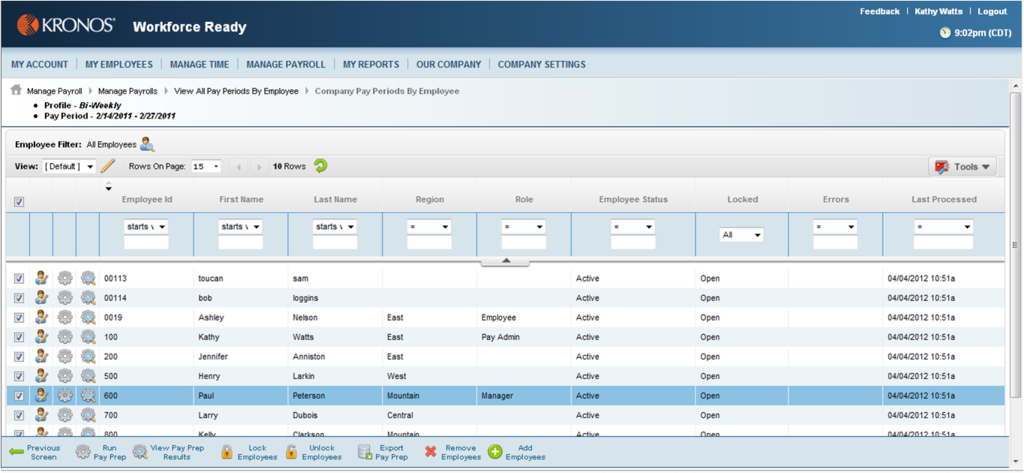
Task: Click Remove Employees red X icon
Action: (x=431, y=452)
